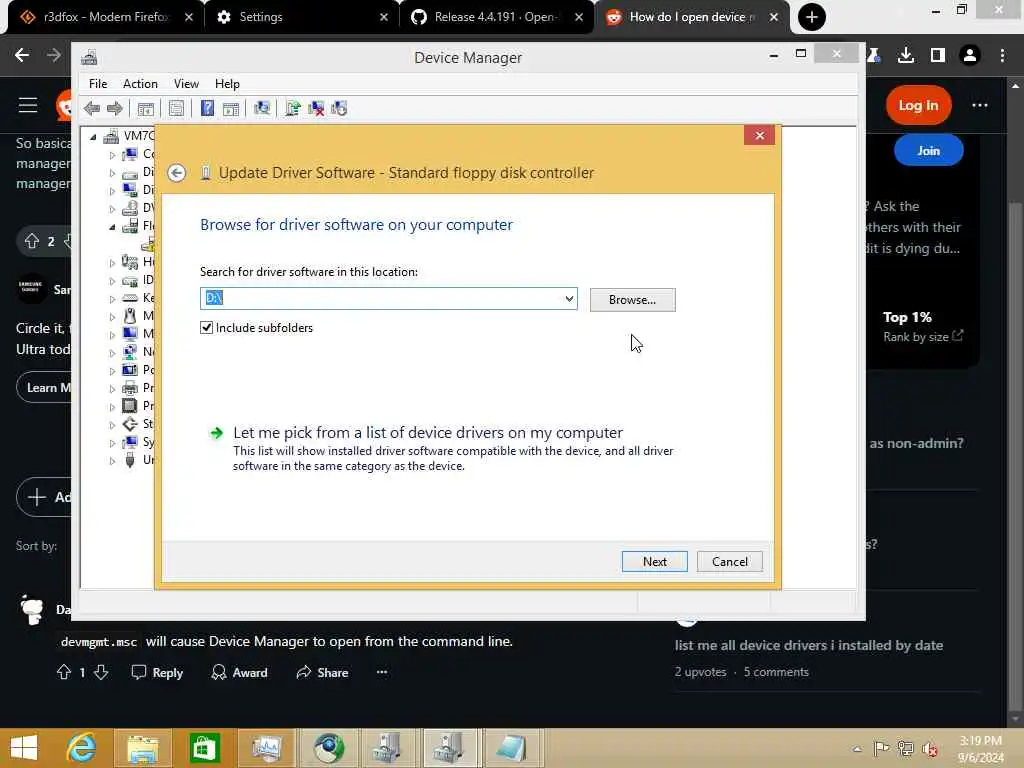
Task: Collapse the VM computer root tree node
Action: click(93, 136)
